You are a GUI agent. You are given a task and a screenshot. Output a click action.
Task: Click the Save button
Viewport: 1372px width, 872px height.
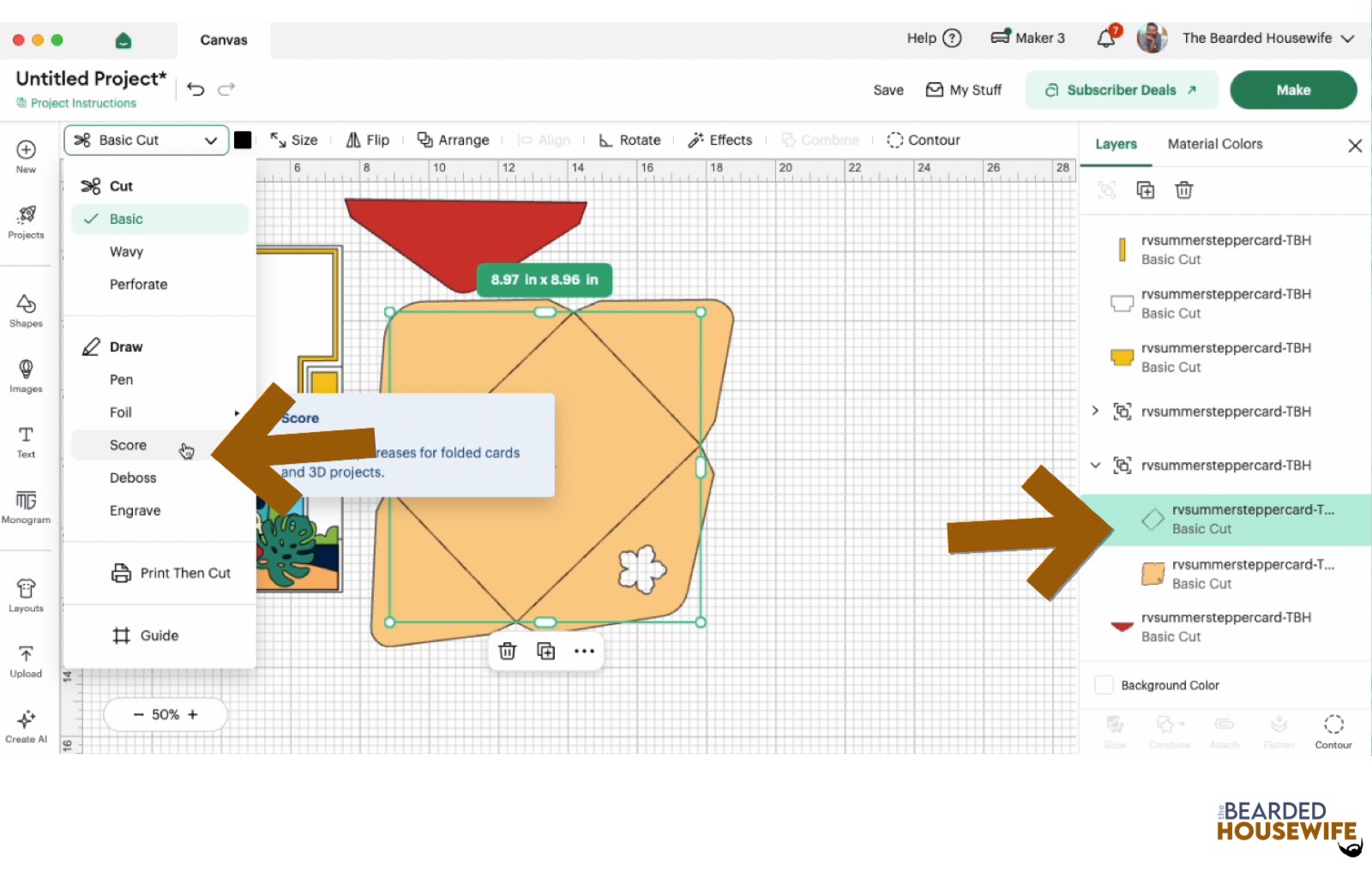pyautogui.click(x=888, y=90)
